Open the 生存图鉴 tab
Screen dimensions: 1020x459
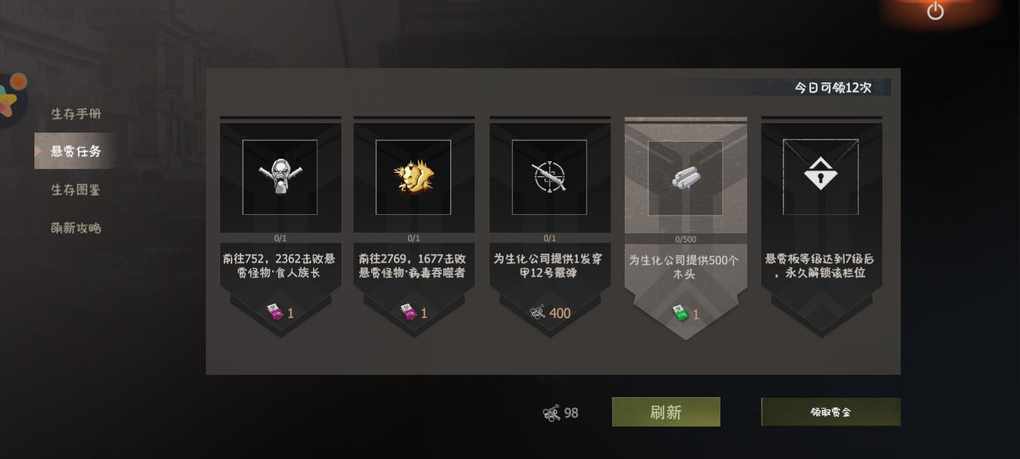[76, 190]
